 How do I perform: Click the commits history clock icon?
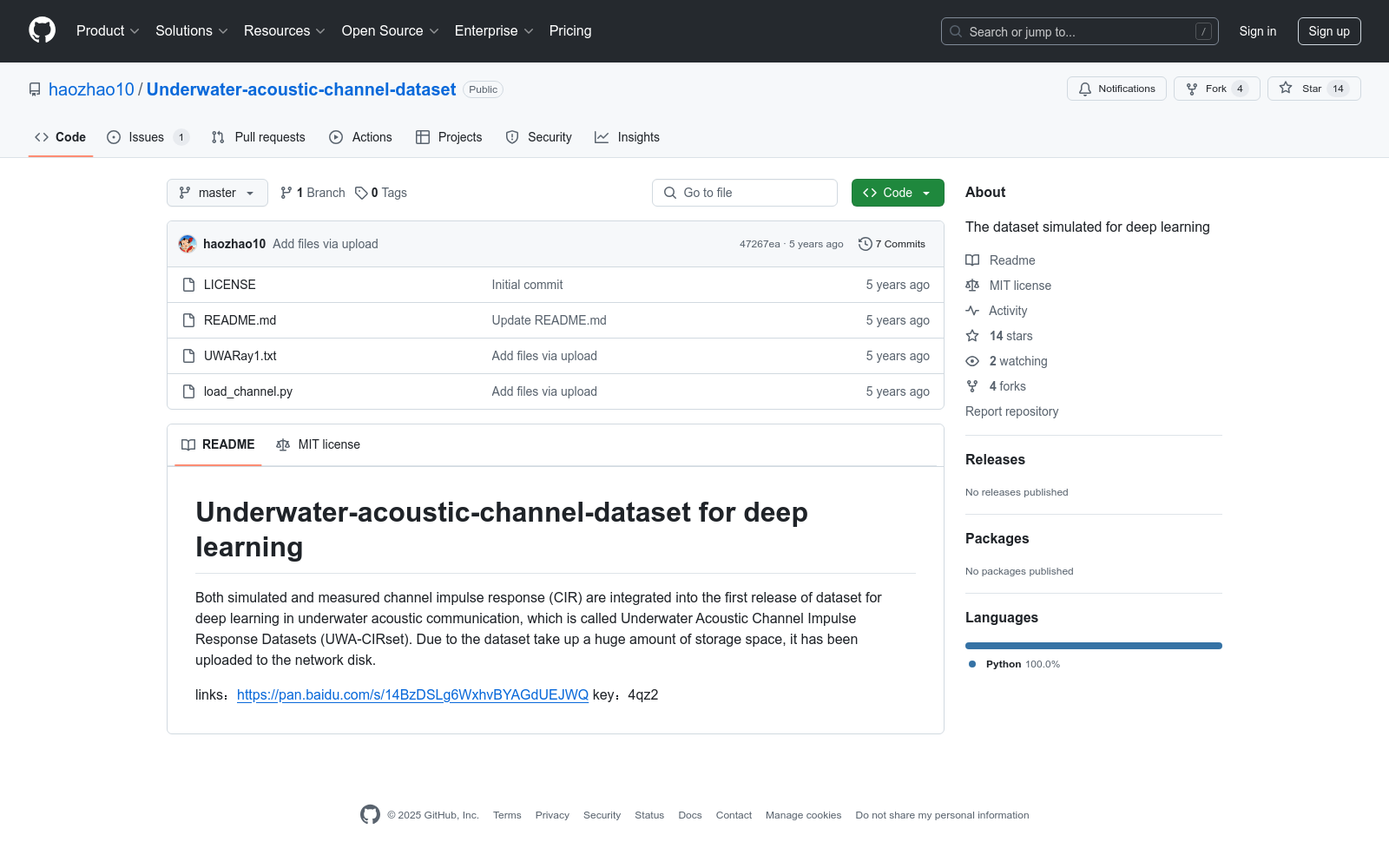click(x=865, y=244)
